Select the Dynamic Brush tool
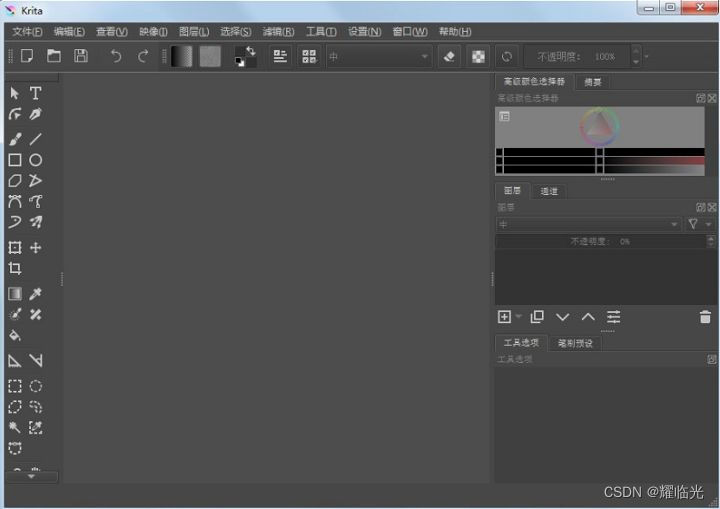The width and height of the screenshot is (720, 509). pos(15,222)
